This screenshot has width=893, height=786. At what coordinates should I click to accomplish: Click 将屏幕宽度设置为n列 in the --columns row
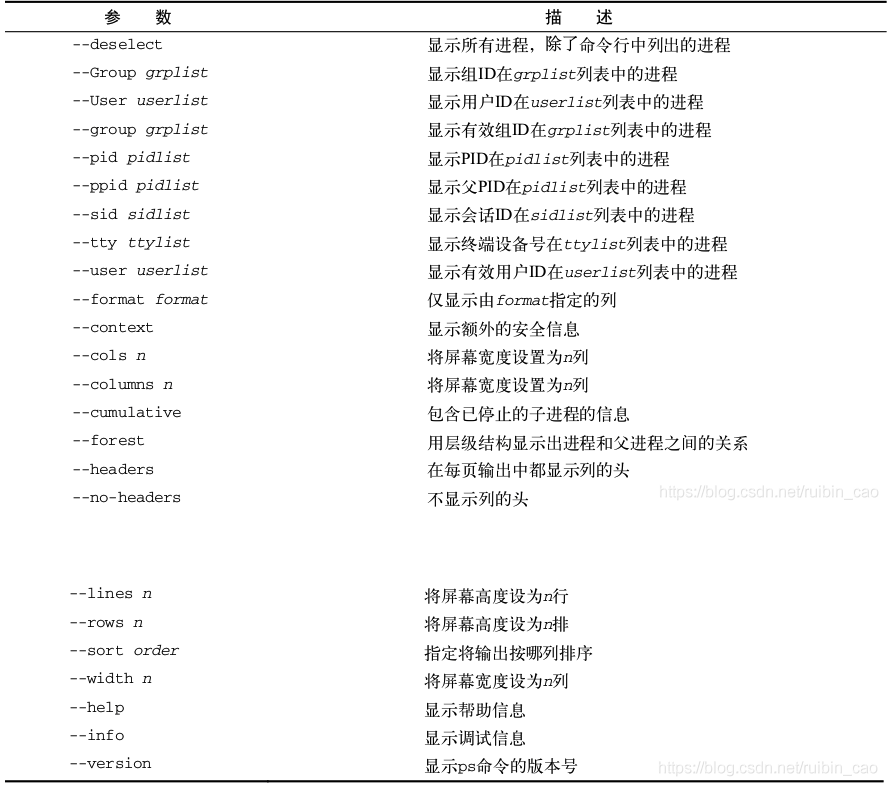click(507, 385)
